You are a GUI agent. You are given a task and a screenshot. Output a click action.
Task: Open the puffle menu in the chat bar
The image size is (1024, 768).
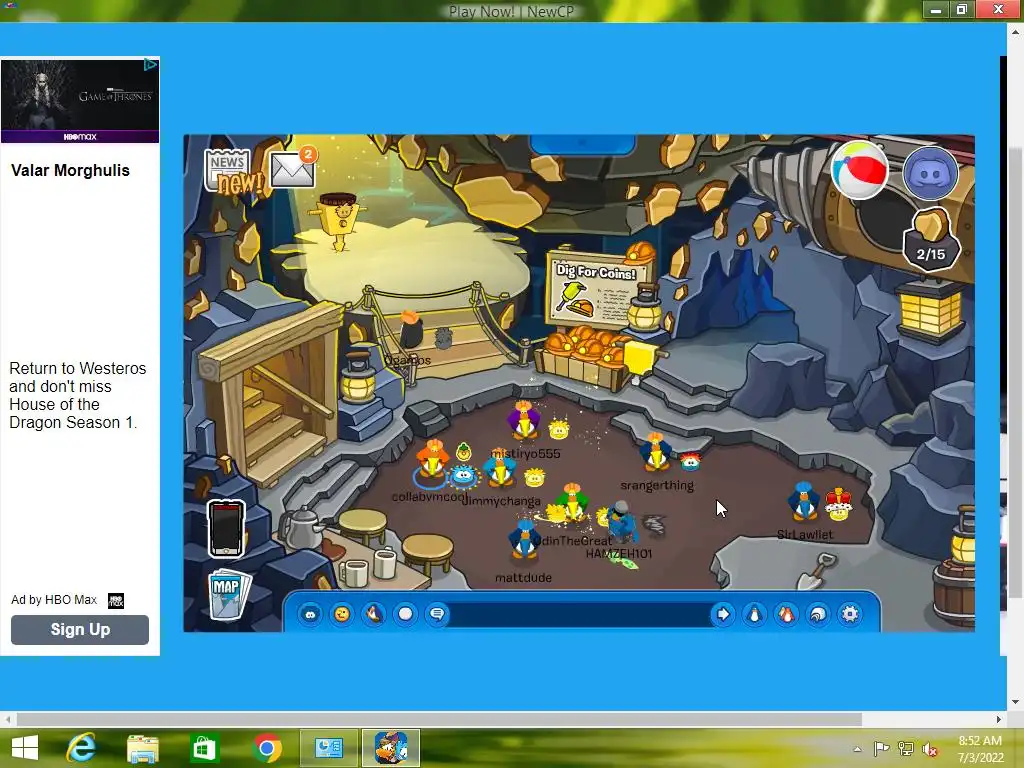[310, 614]
